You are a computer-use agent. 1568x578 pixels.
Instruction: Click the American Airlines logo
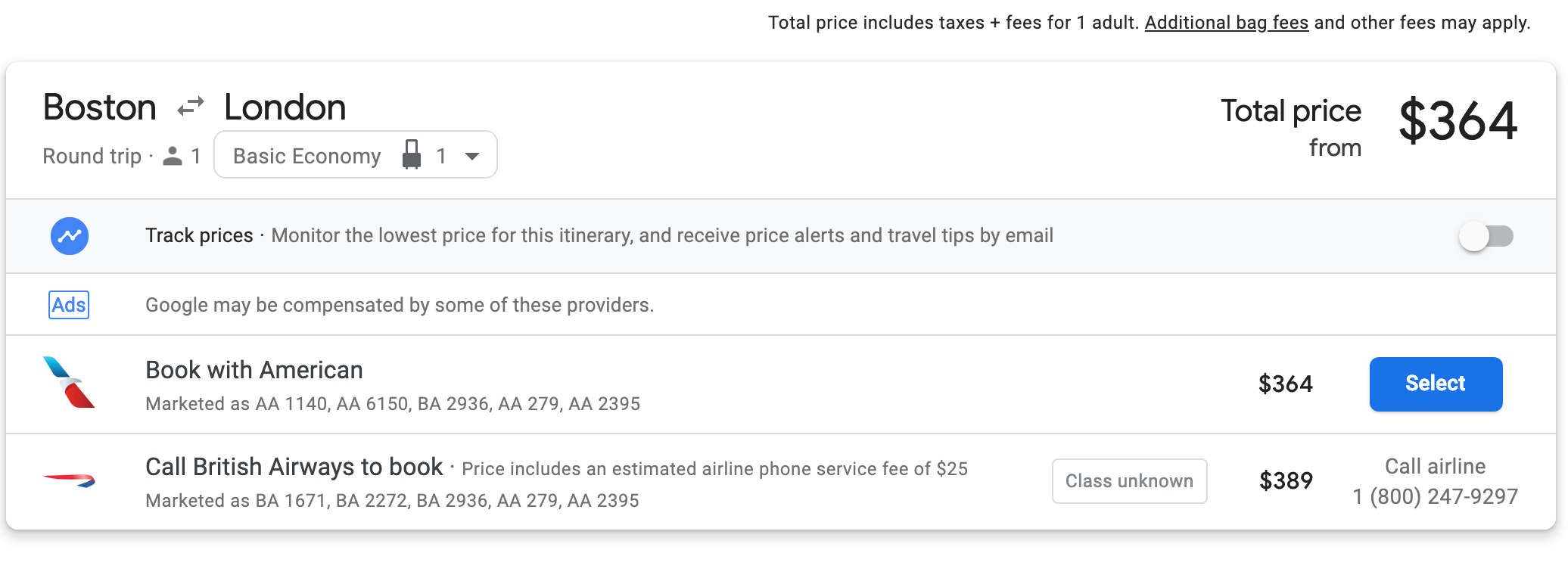pos(70,383)
